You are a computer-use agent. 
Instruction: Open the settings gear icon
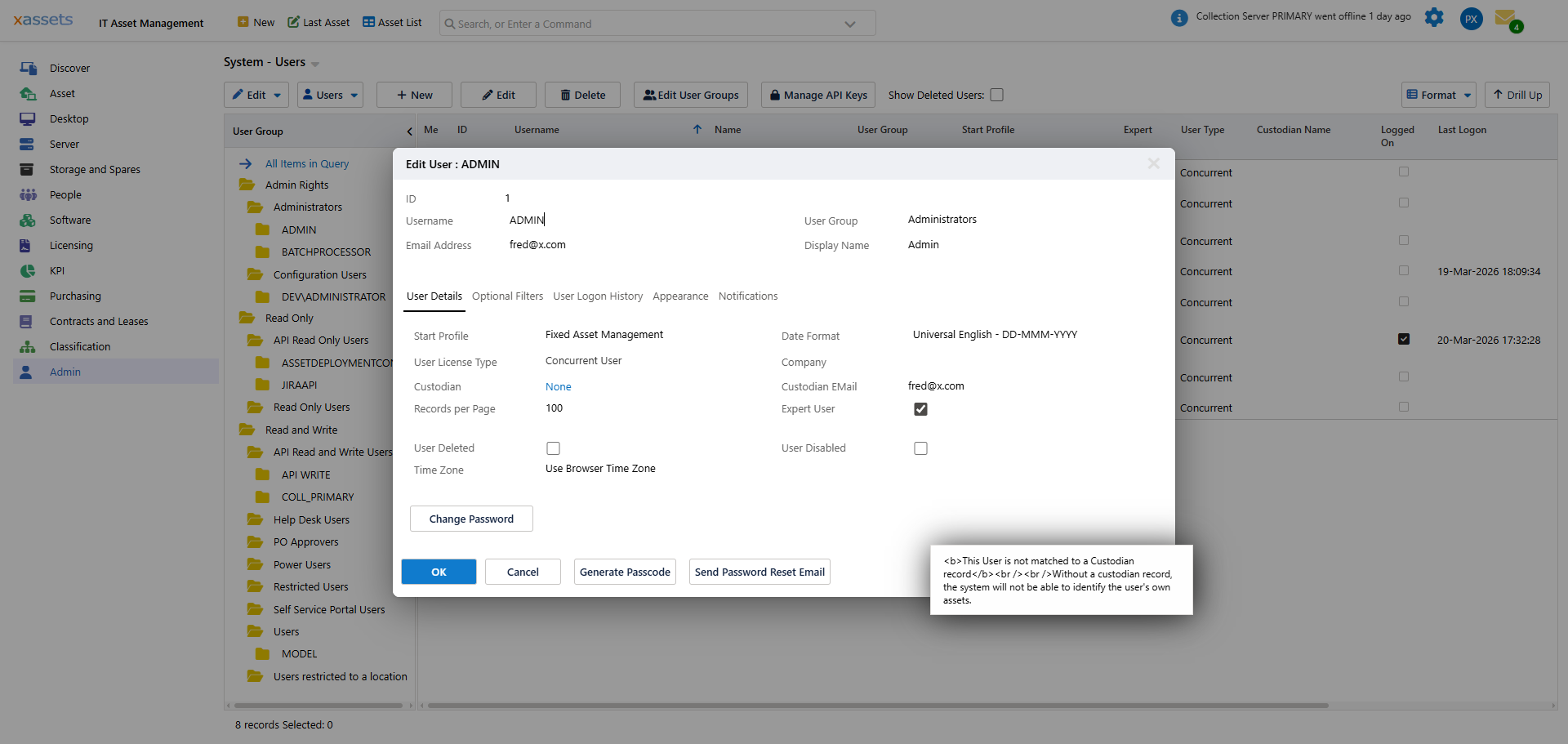[x=1435, y=18]
